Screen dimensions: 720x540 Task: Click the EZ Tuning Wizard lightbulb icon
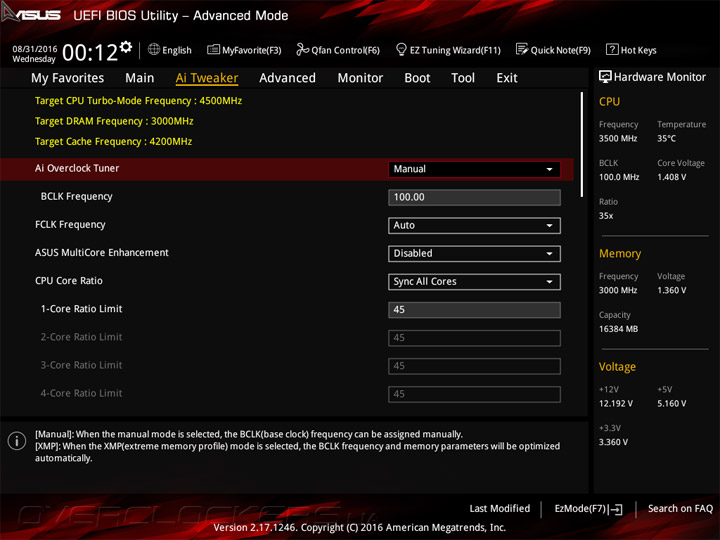click(401, 49)
